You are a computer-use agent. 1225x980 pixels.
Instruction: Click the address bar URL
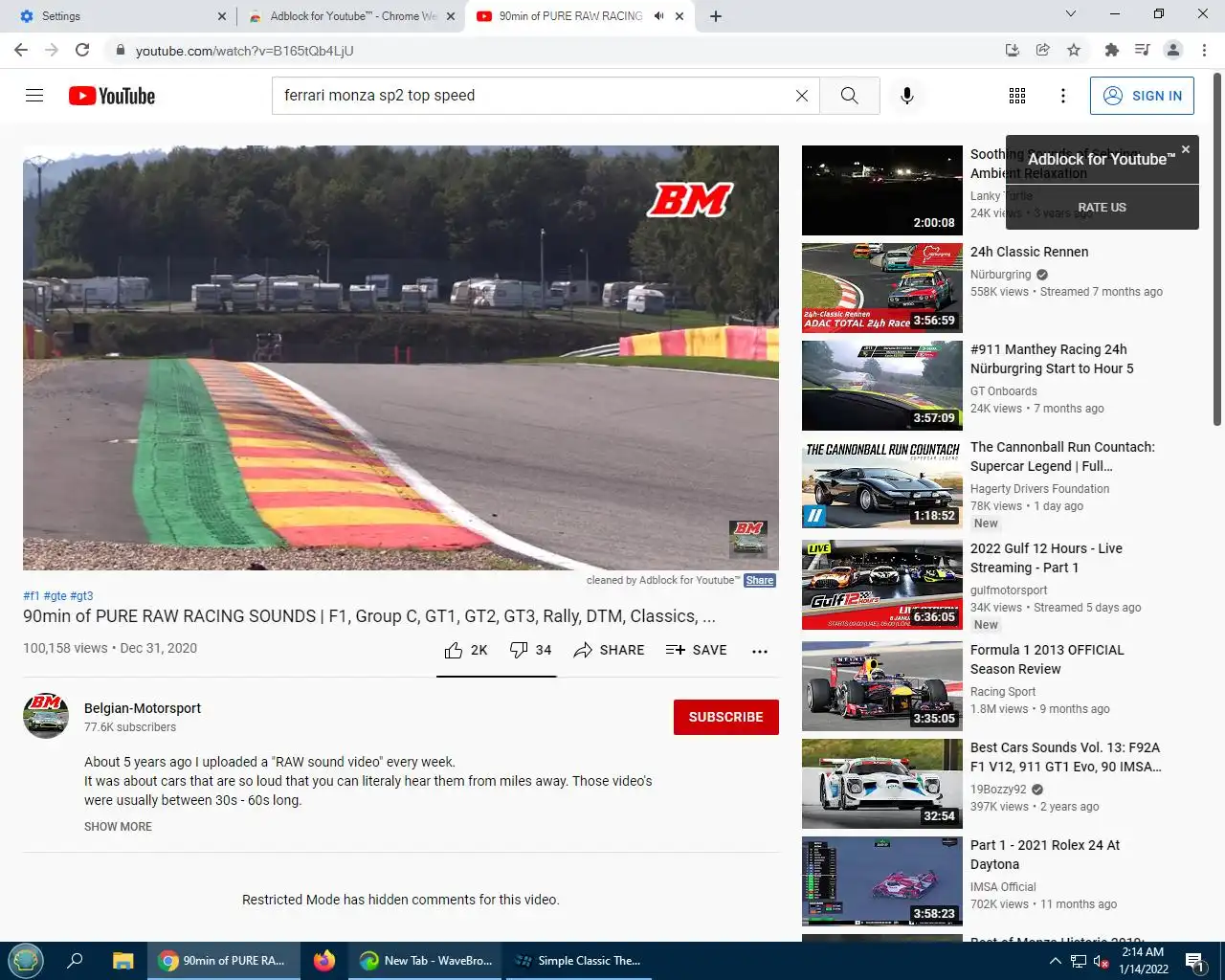245,50
